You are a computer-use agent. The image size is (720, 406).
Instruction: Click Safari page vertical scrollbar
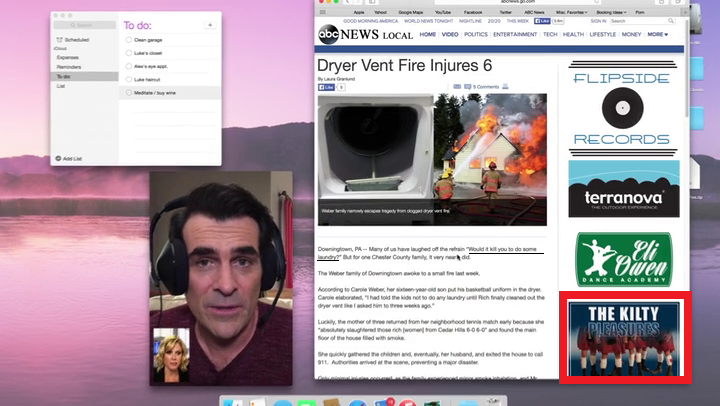coord(686,69)
